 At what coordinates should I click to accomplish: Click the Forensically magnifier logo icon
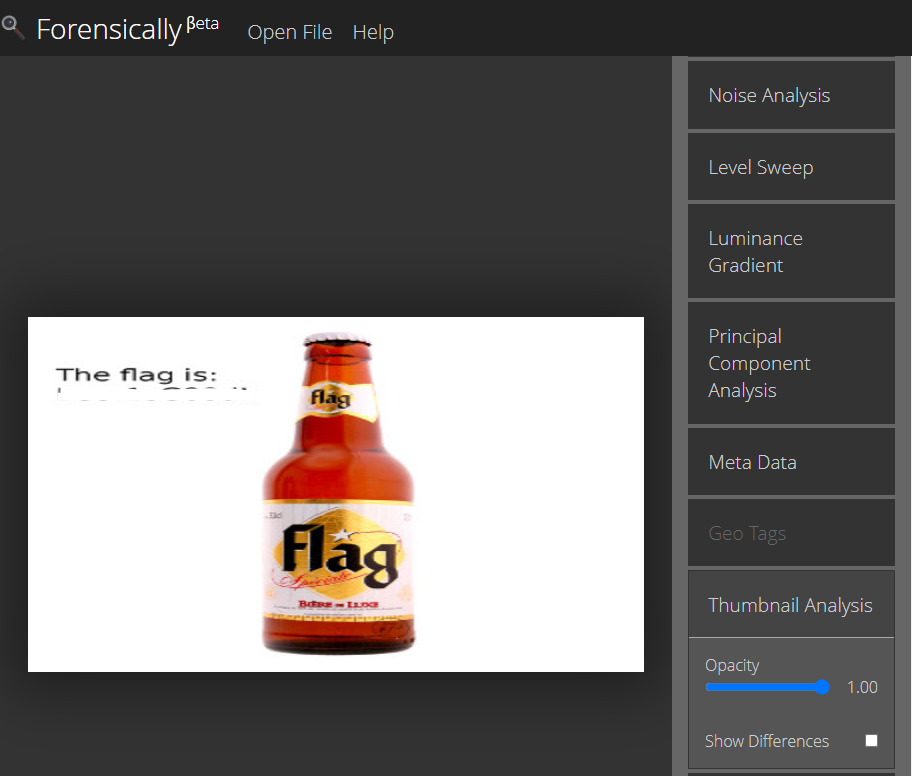12,27
